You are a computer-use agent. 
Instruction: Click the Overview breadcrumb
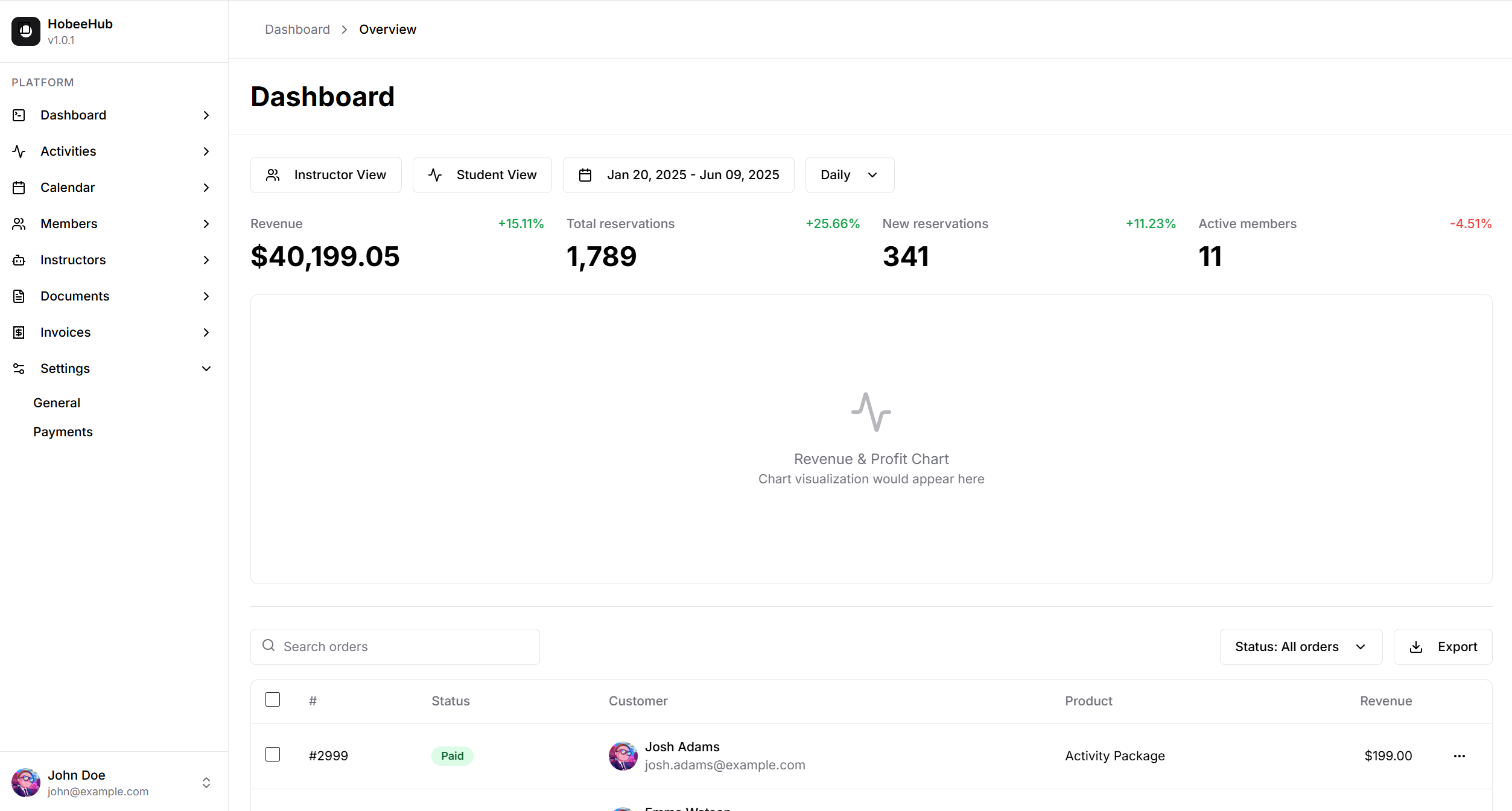[387, 30]
